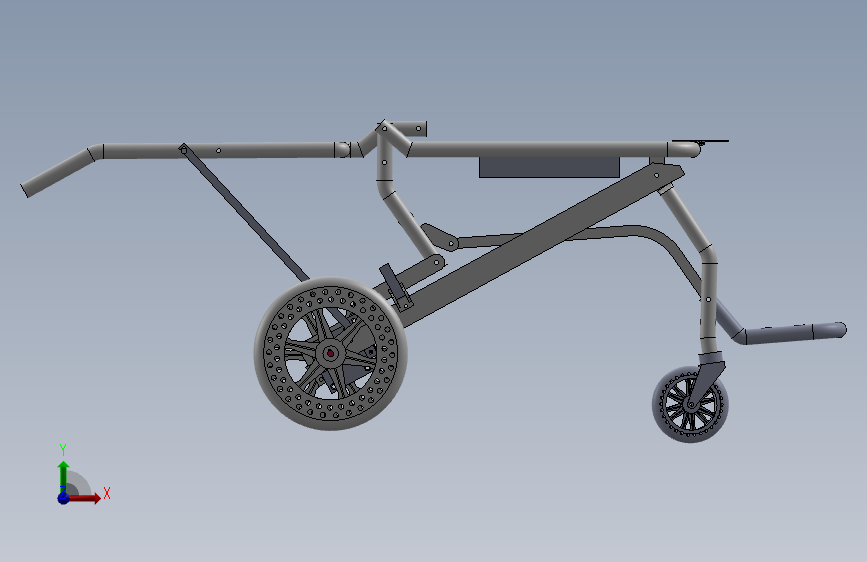Select the thin flat plate at seat rail front
Screen dimensions: 867x562
tap(700, 141)
